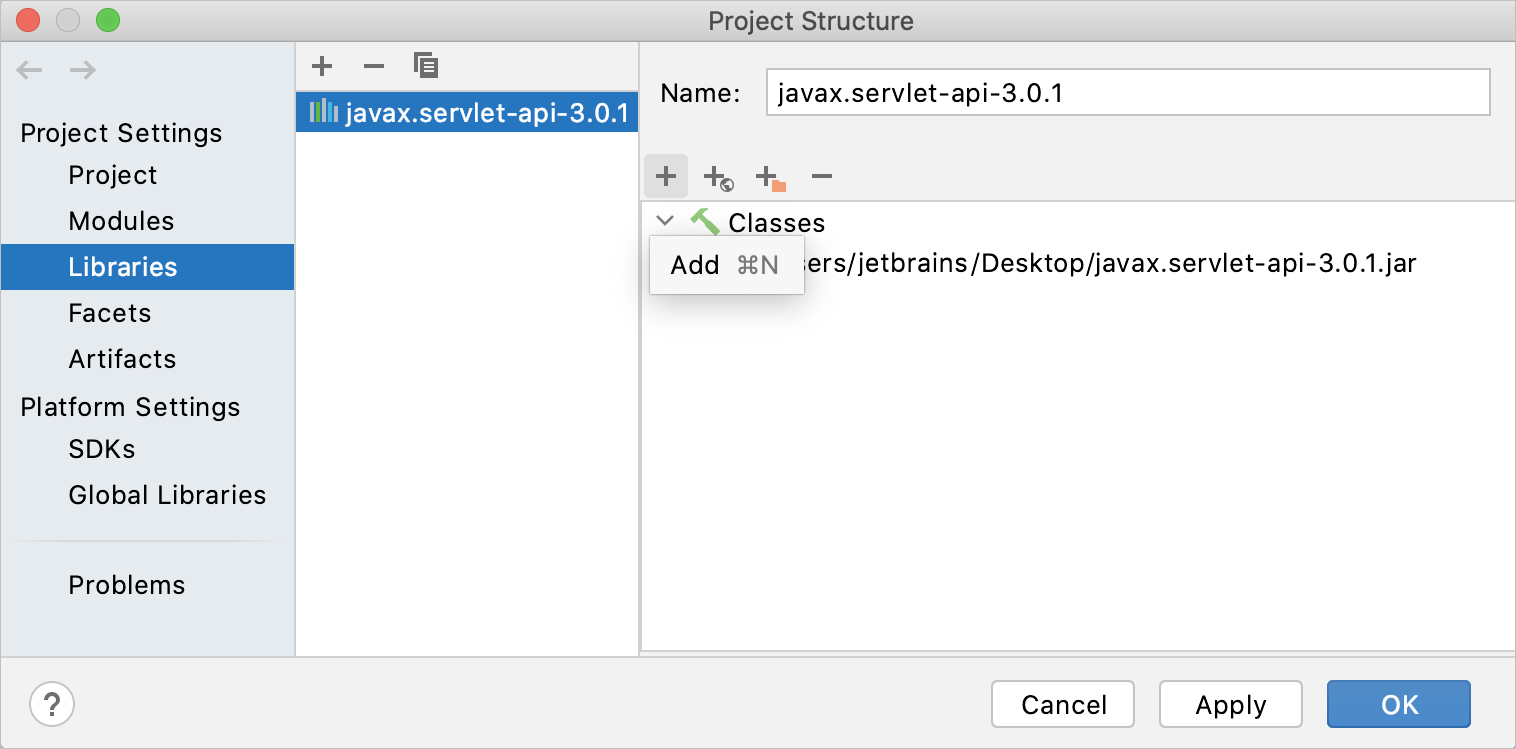
Task: Select the javax.servlet-api-3.0.1 library entry
Action: point(467,113)
